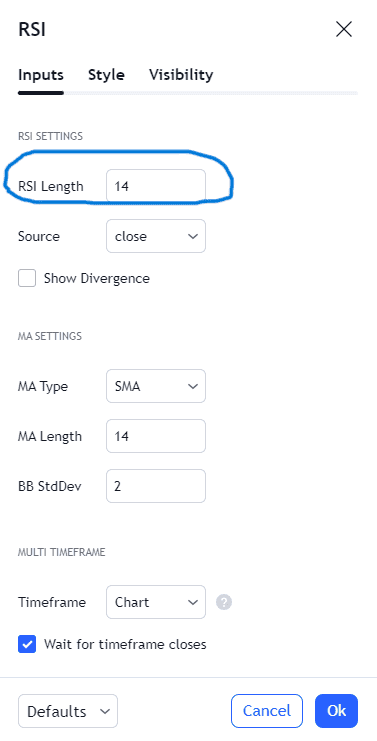Uncheck Wait for timeframe closes
377x741 pixels.
click(x=27, y=644)
